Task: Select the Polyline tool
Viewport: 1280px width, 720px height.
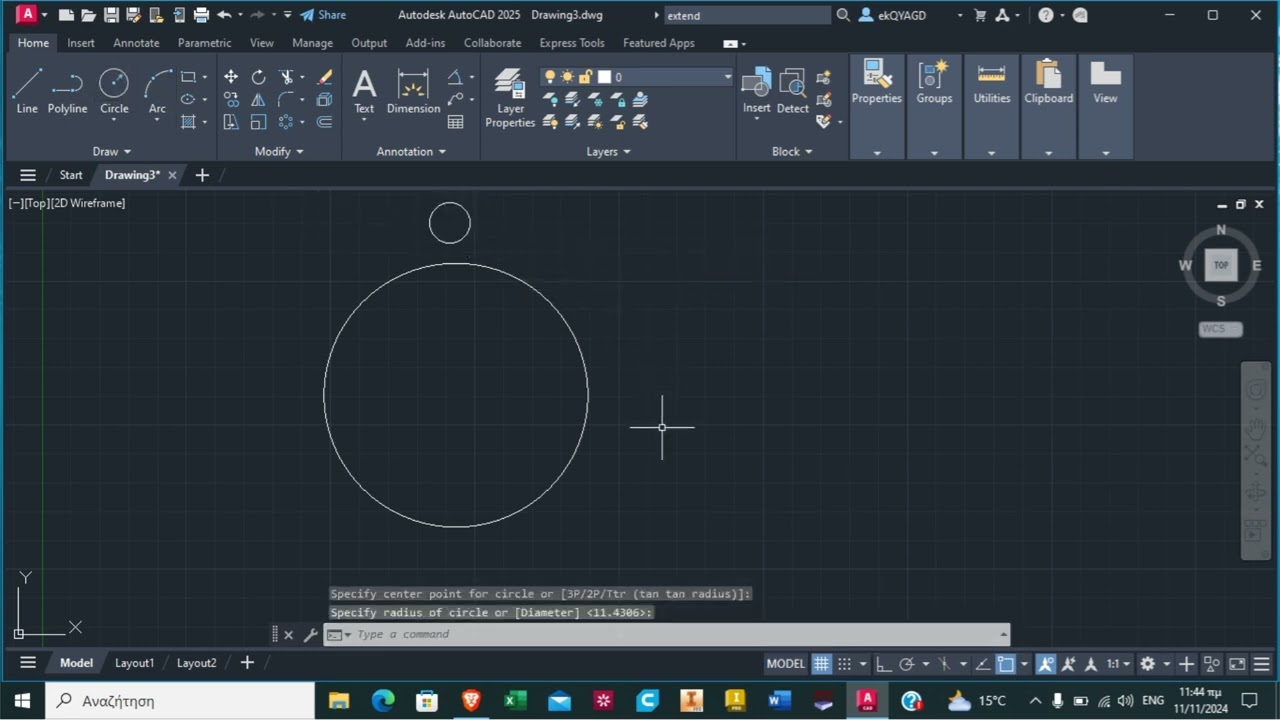Action: (67, 91)
